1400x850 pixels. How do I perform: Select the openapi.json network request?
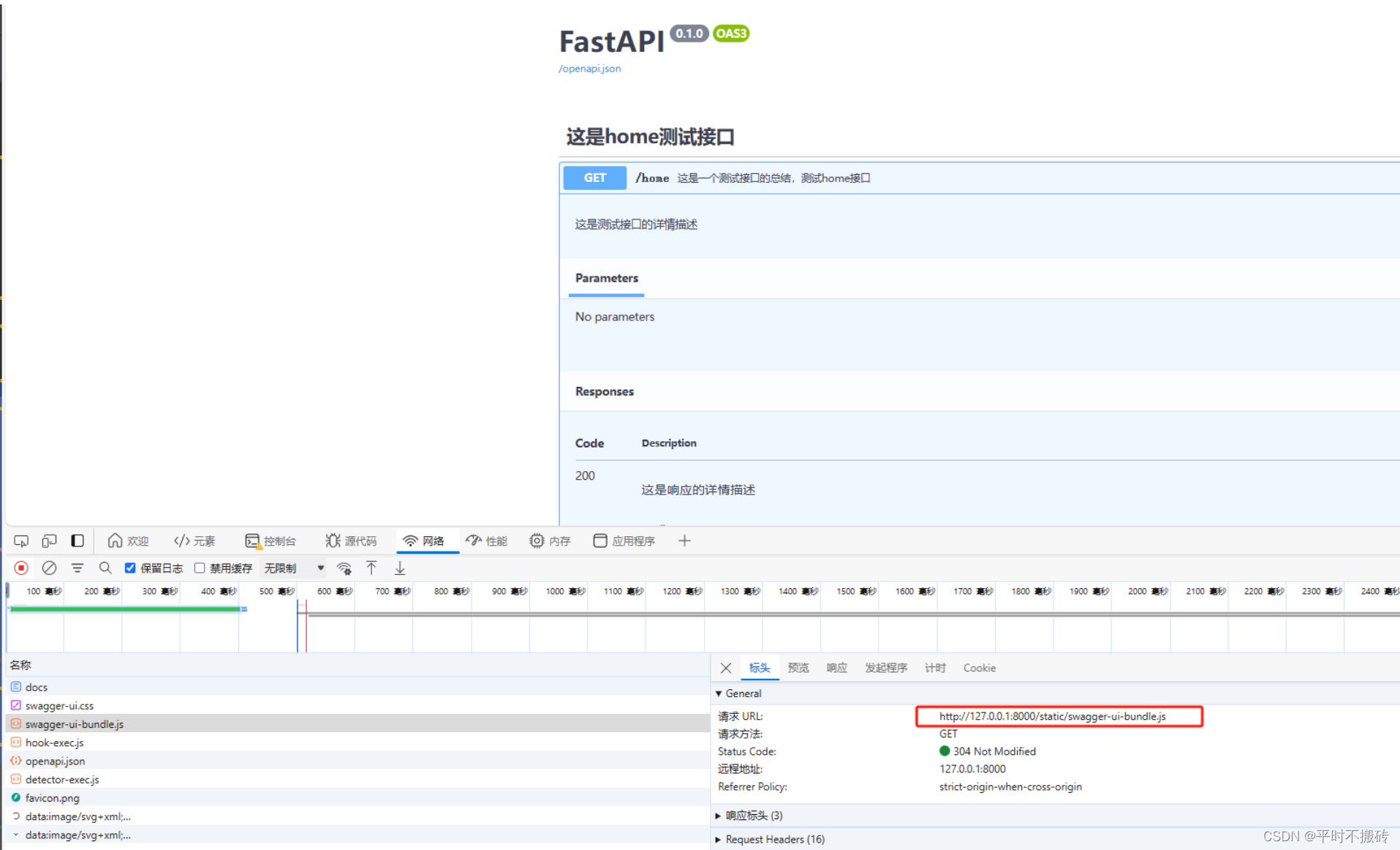point(55,761)
